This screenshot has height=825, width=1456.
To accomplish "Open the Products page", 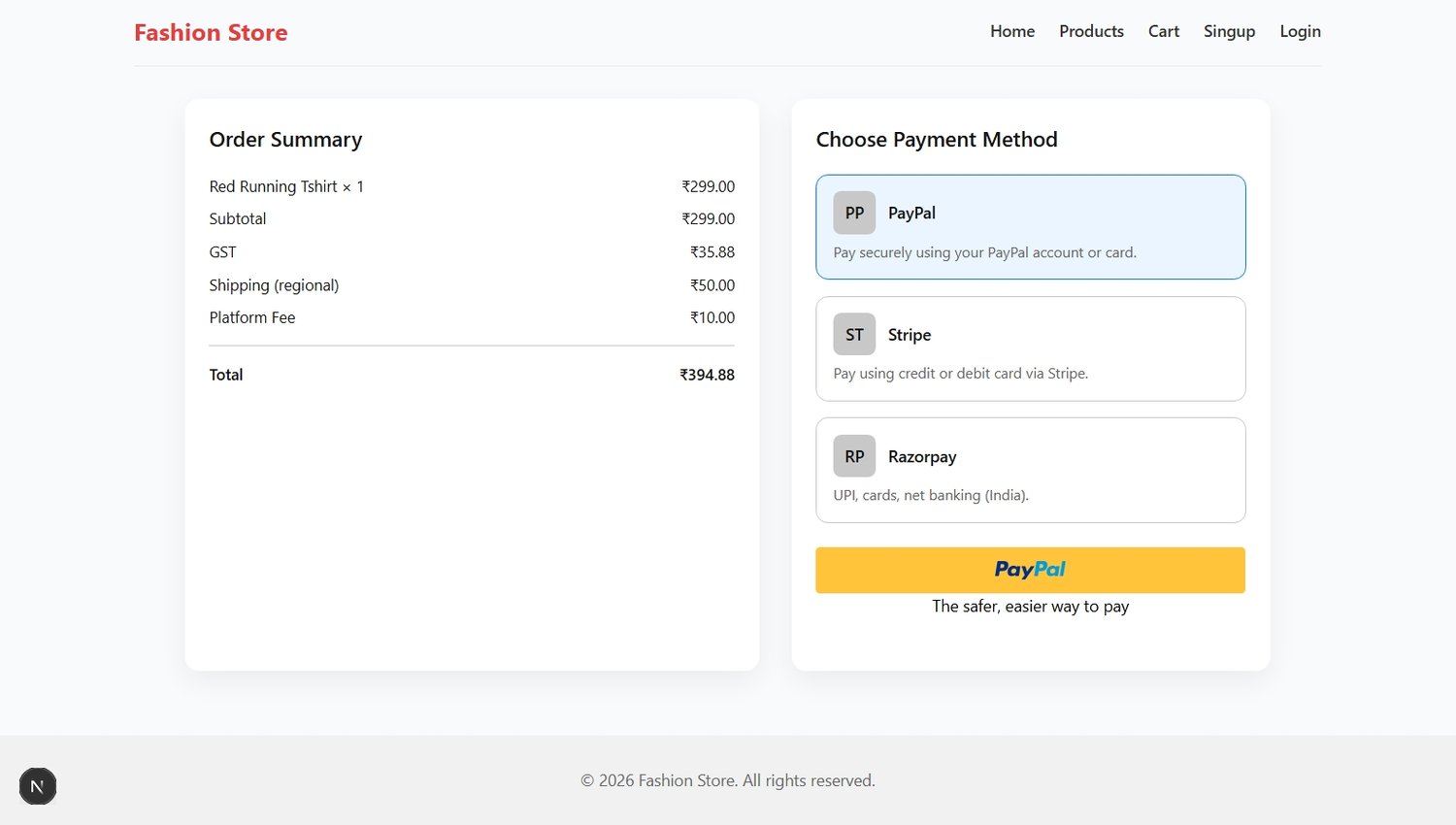I will (1091, 31).
